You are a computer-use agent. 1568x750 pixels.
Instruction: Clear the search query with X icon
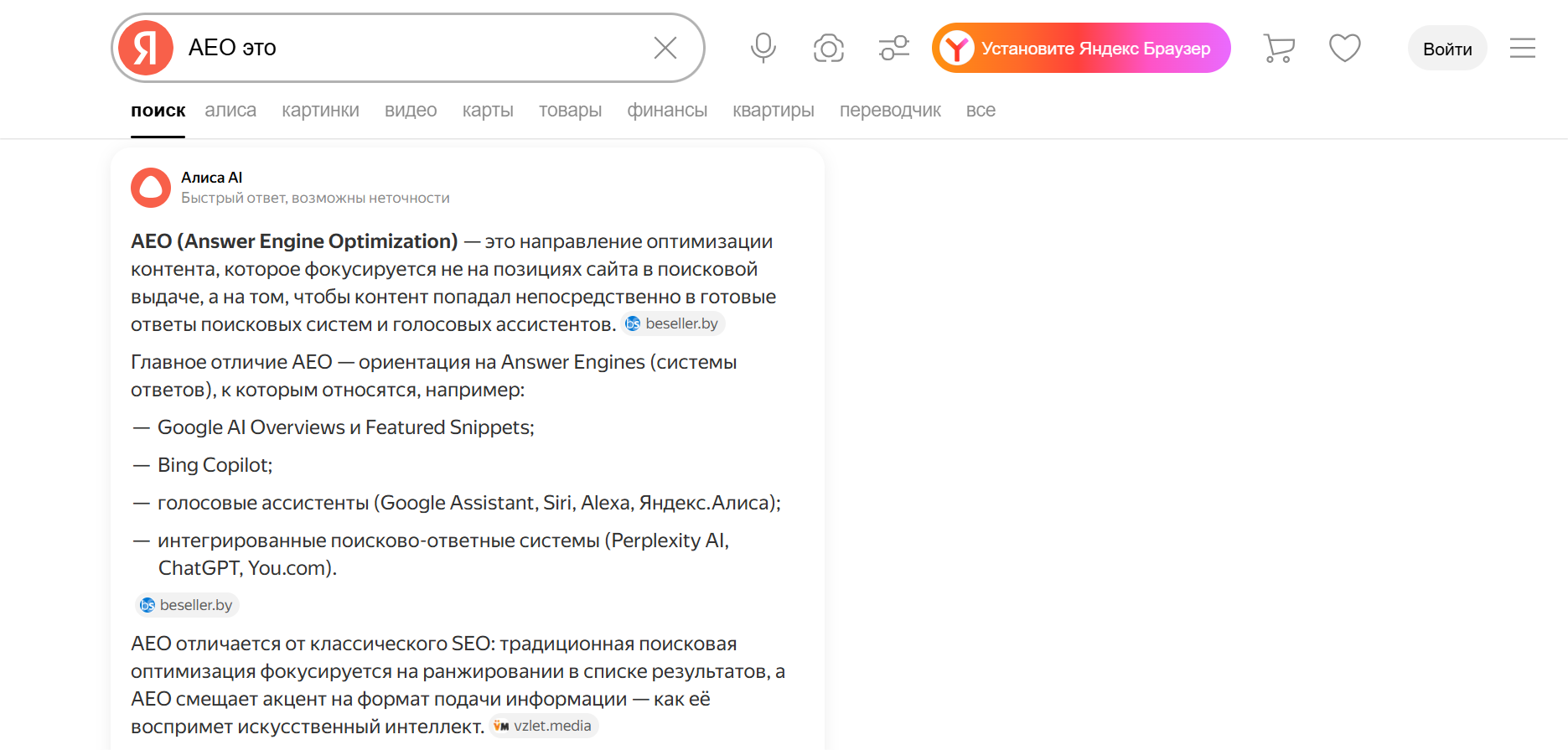pyautogui.click(x=665, y=48)
